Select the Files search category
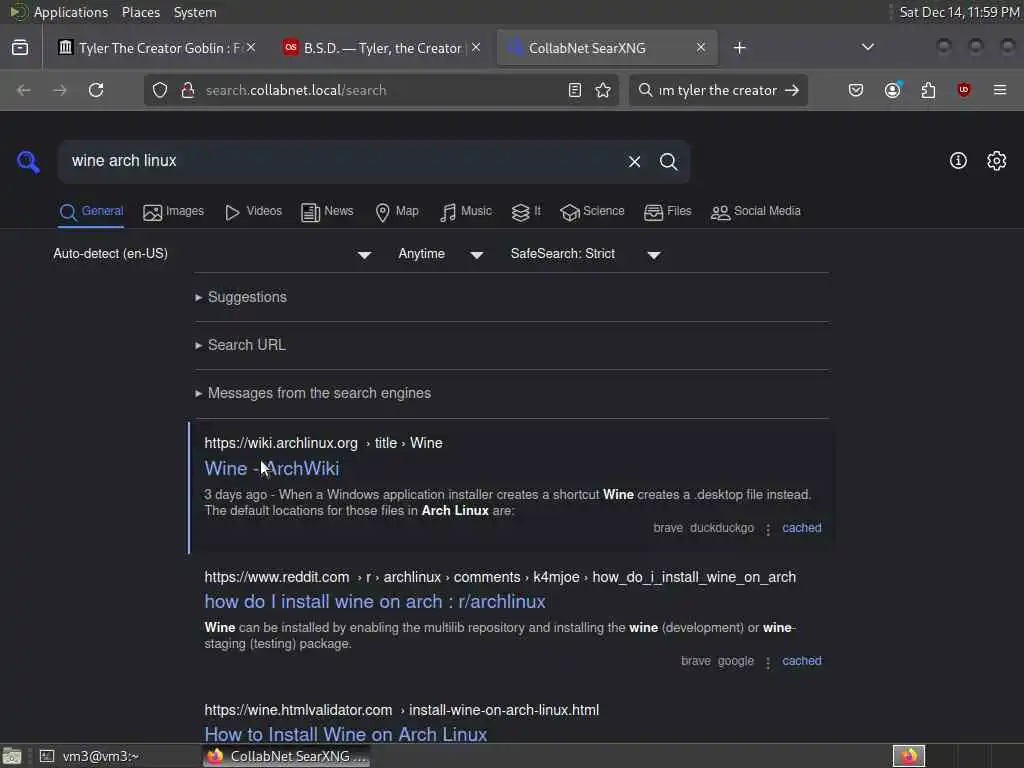This screenshot has height=768, width=1024. pos(667,212)
